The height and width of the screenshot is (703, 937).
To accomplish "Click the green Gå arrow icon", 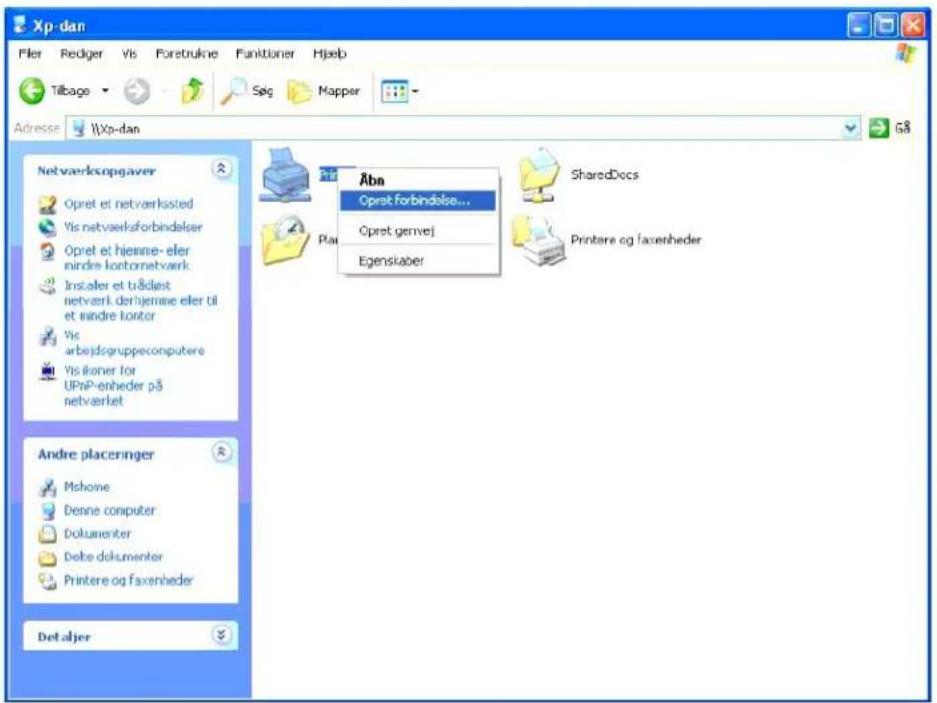I will [878, 127].
